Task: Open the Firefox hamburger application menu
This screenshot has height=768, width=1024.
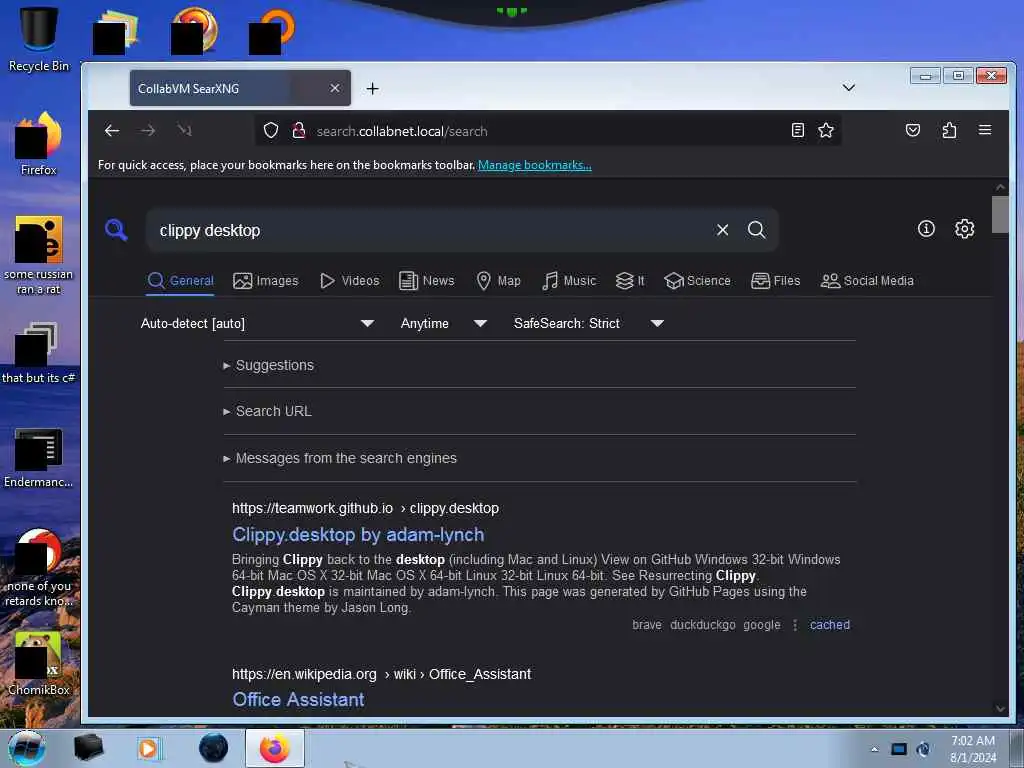Action: click(985, 130)
